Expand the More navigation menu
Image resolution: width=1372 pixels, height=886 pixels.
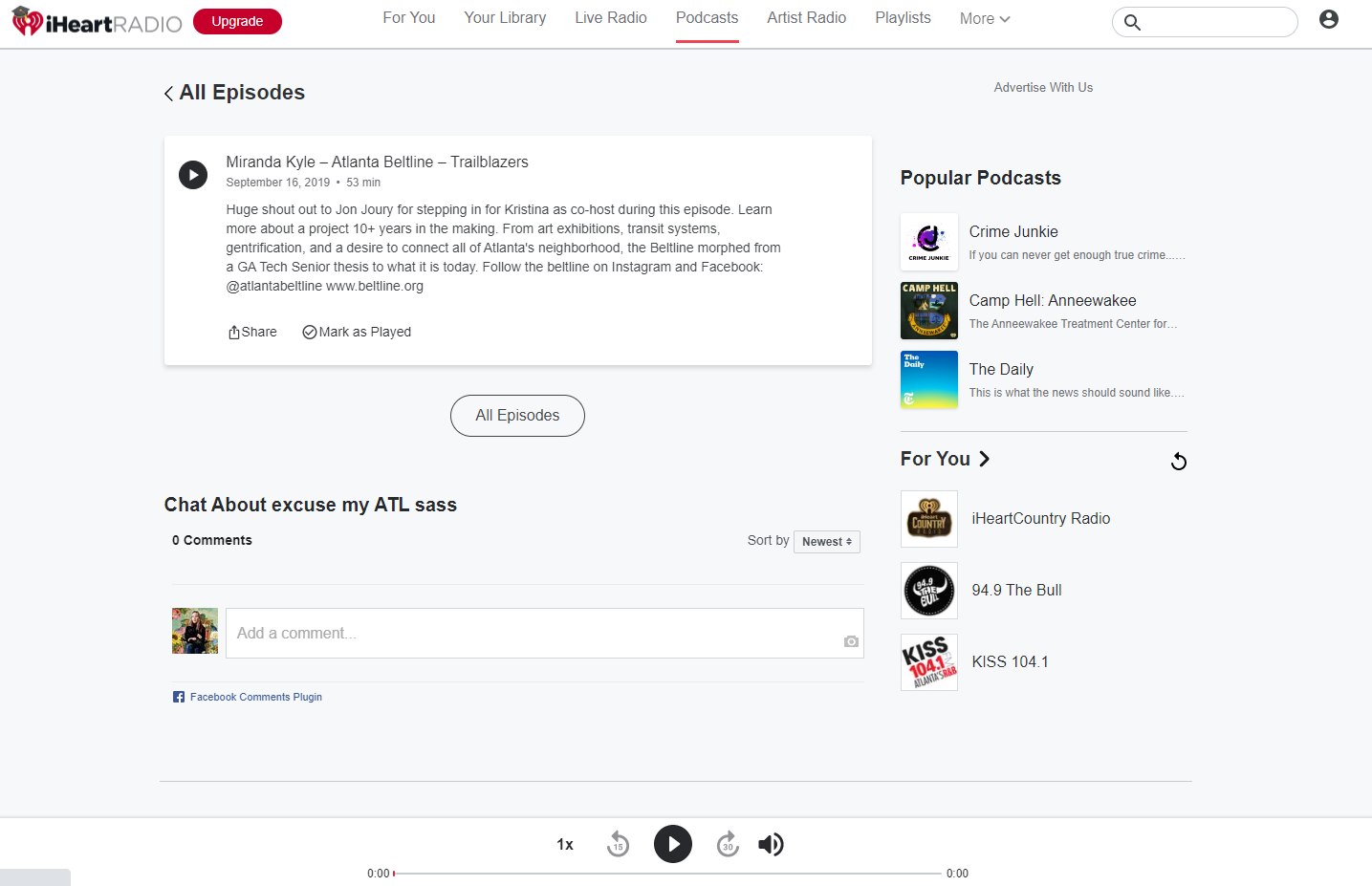pyautogui.click(x=985, y=19)
